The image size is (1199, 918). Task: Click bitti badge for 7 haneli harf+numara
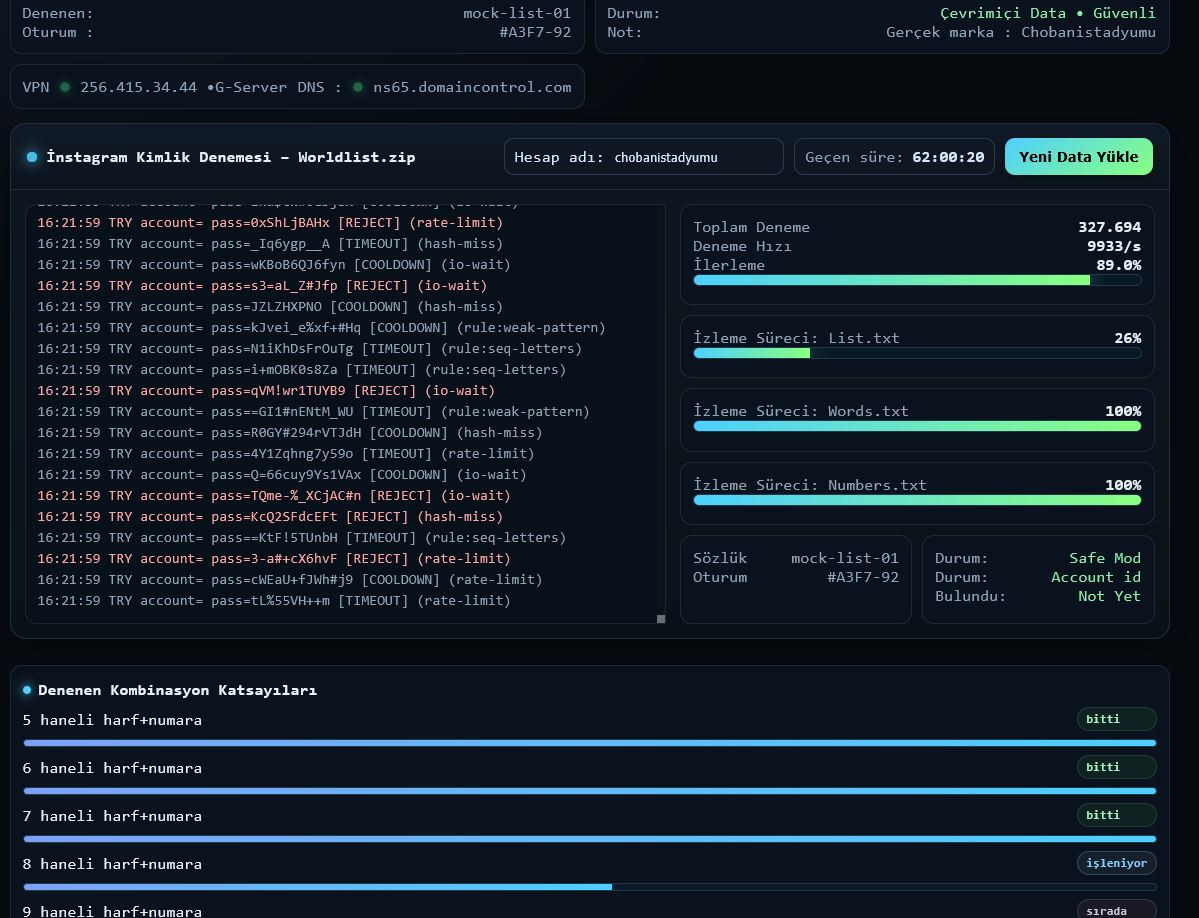(x=1116, y=815)
